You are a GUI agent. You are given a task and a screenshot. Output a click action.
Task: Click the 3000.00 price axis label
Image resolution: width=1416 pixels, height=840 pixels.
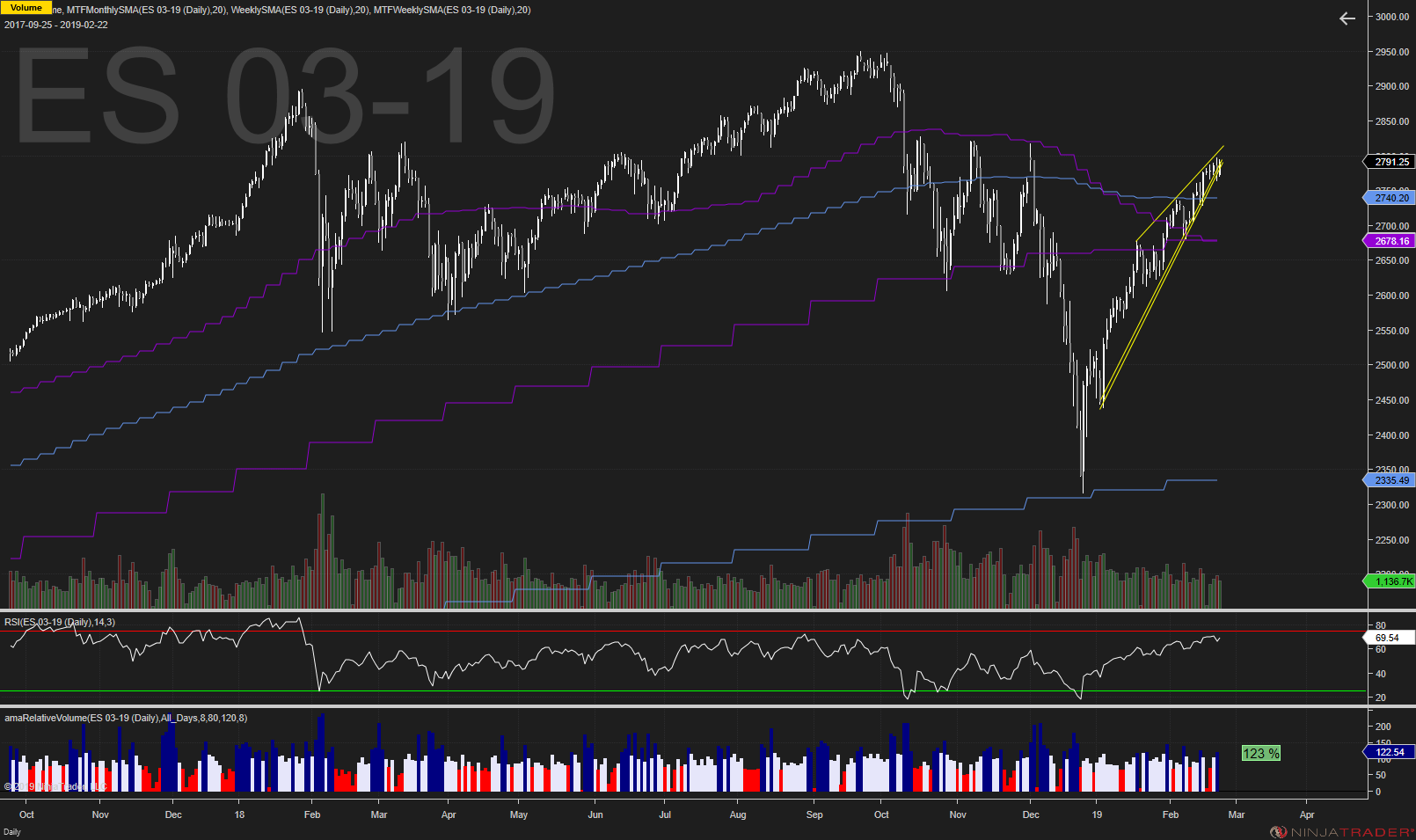point(1392,17)
